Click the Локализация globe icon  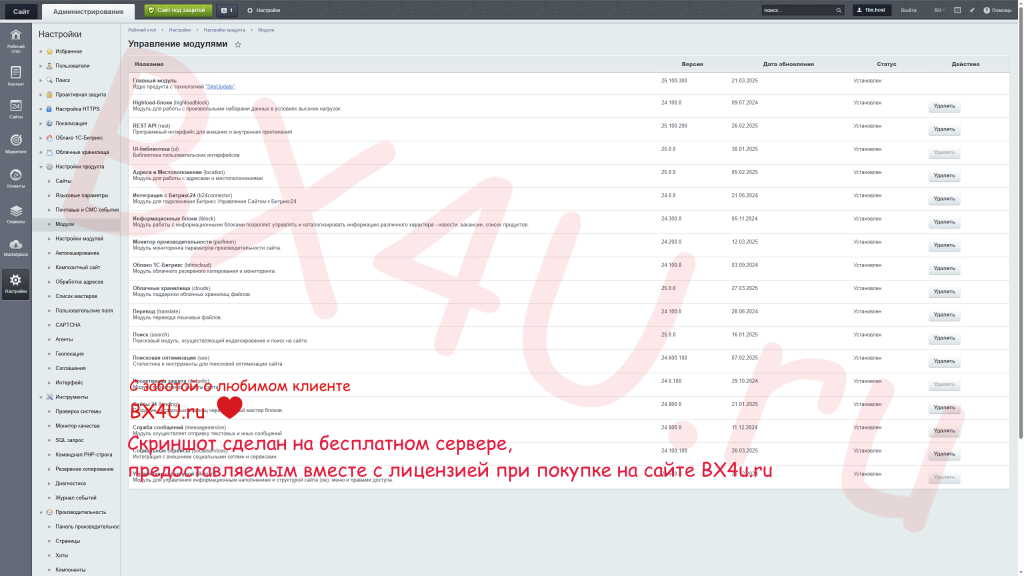(49, 123)
